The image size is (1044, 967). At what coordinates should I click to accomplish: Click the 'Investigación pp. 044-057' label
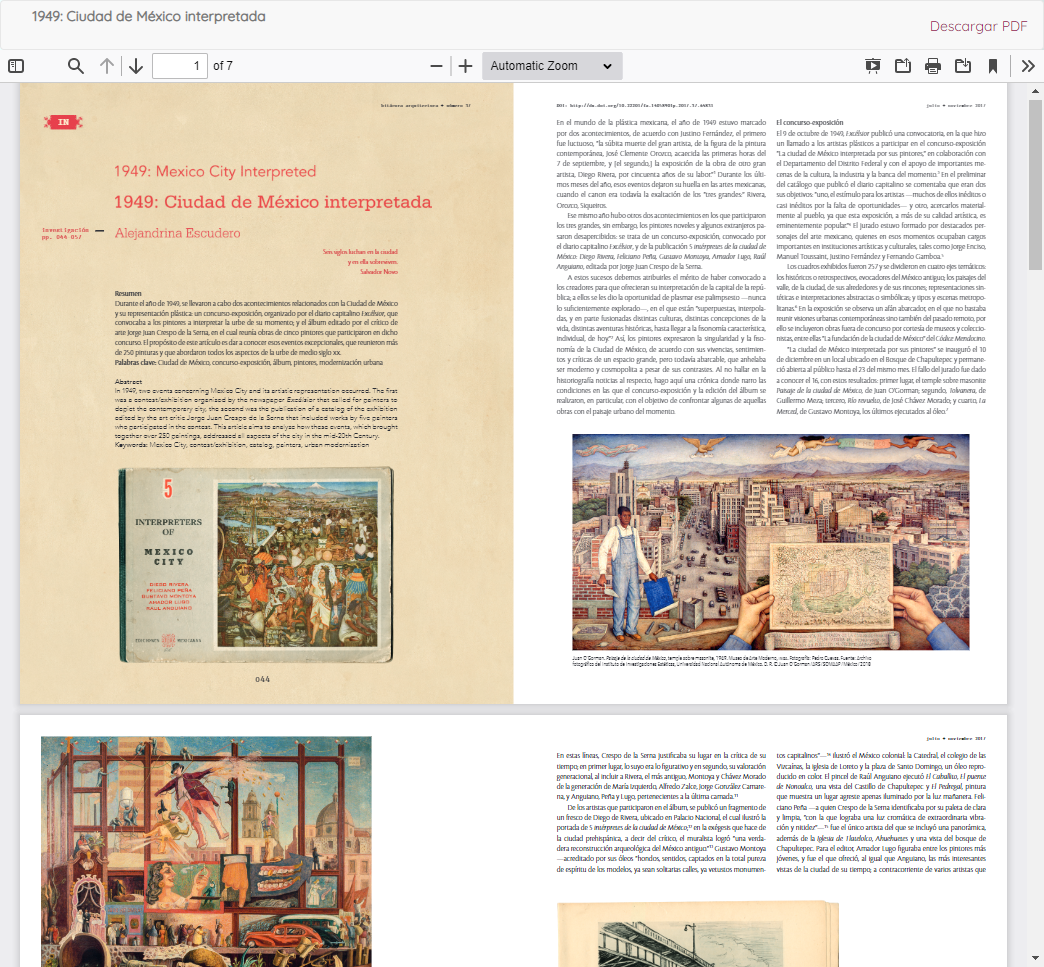(65, 233)
